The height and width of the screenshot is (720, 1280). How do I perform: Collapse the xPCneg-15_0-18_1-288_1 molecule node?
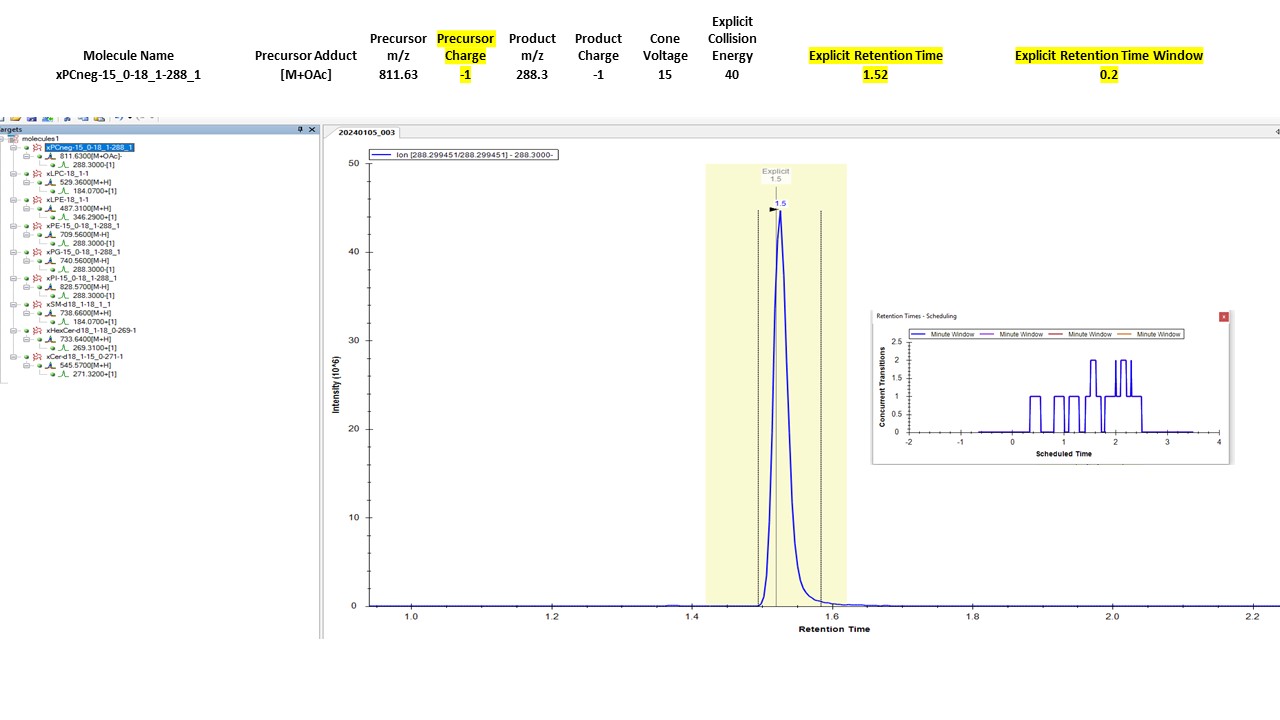[14, 147]
